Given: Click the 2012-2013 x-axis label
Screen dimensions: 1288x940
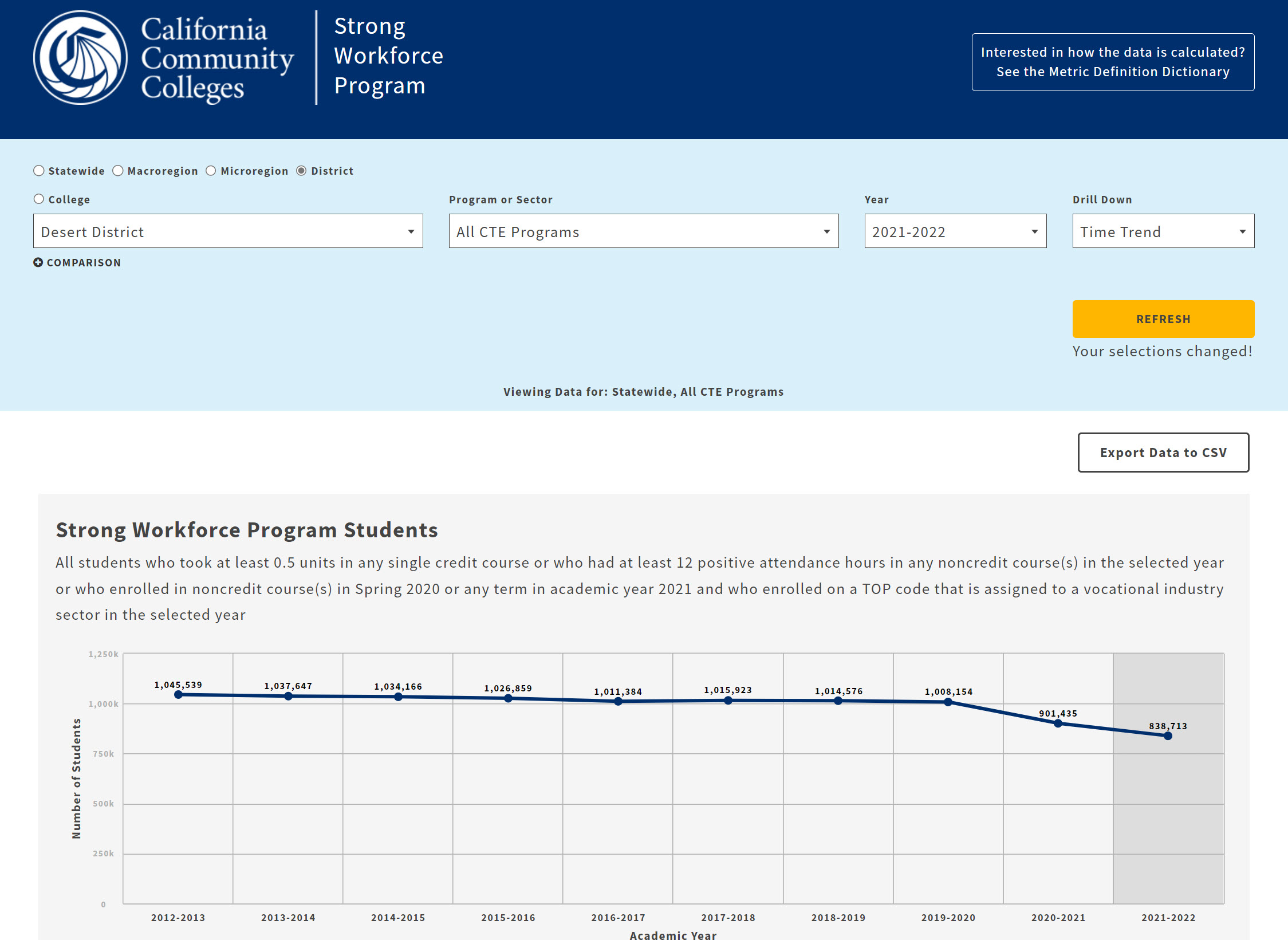Looking at the screenshot, I should click(178, 918).
